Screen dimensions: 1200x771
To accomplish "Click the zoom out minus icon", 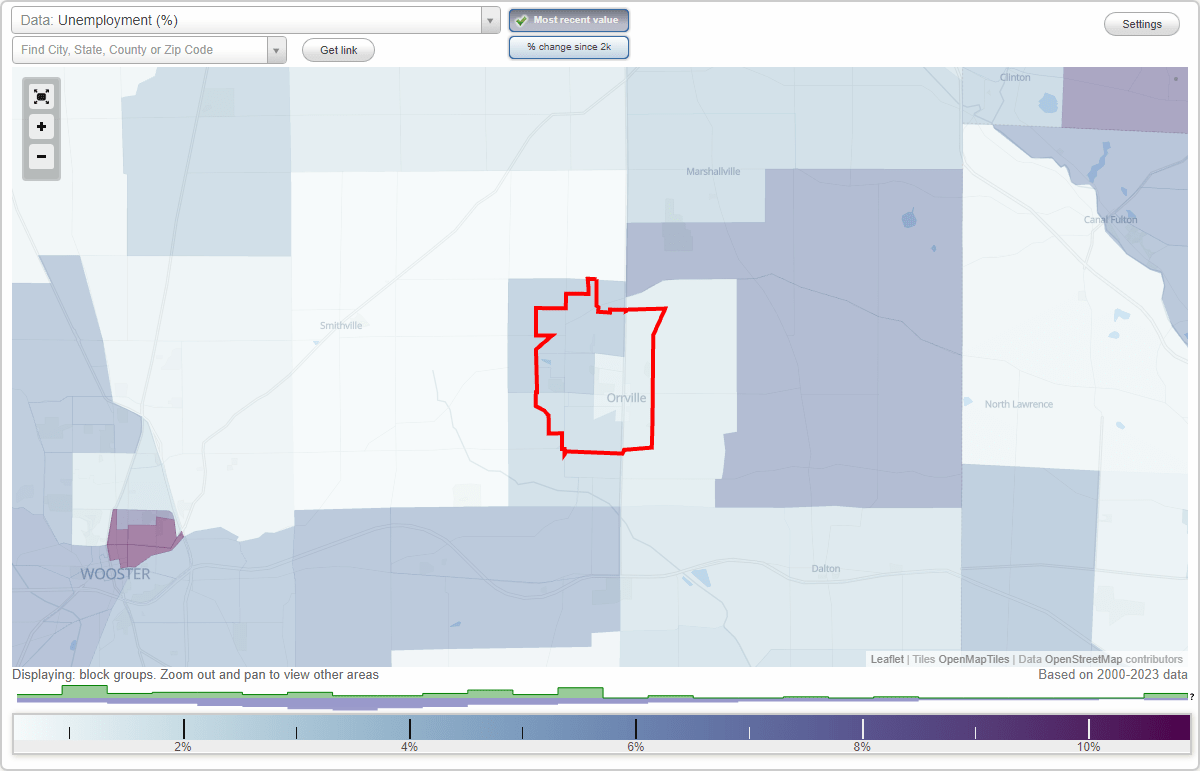I will pos(41,157).
